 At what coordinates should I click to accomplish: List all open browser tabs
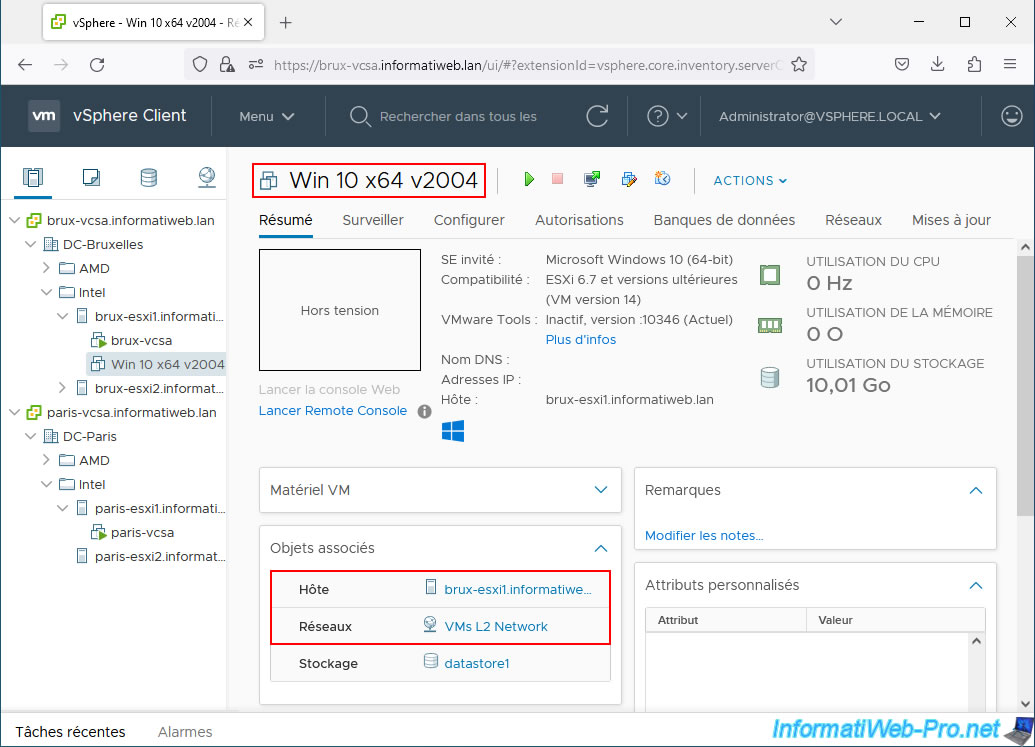[x=836, y=22]
